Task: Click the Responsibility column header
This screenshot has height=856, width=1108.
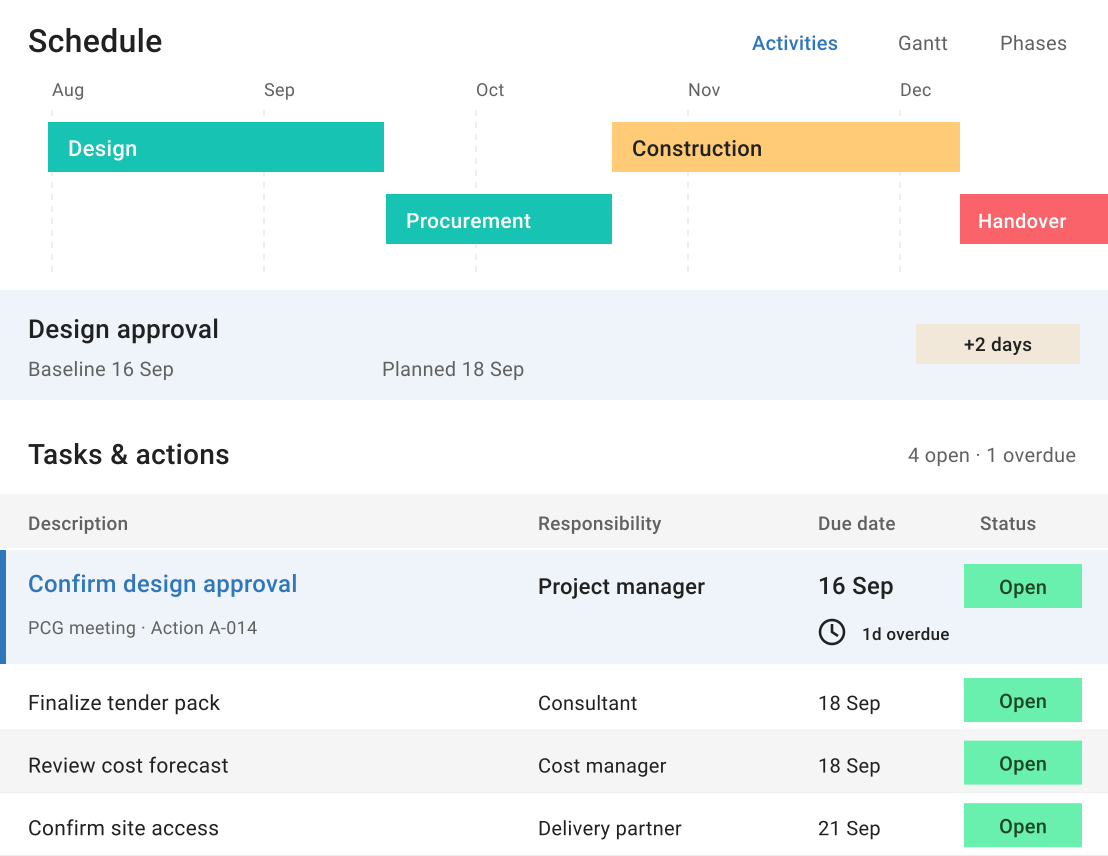Action: 599,524
